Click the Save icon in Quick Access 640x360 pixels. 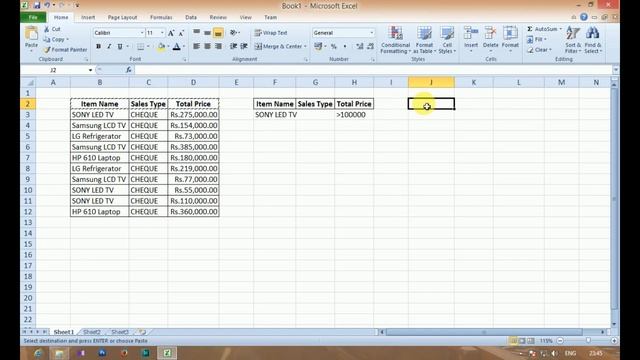(37, 5)
